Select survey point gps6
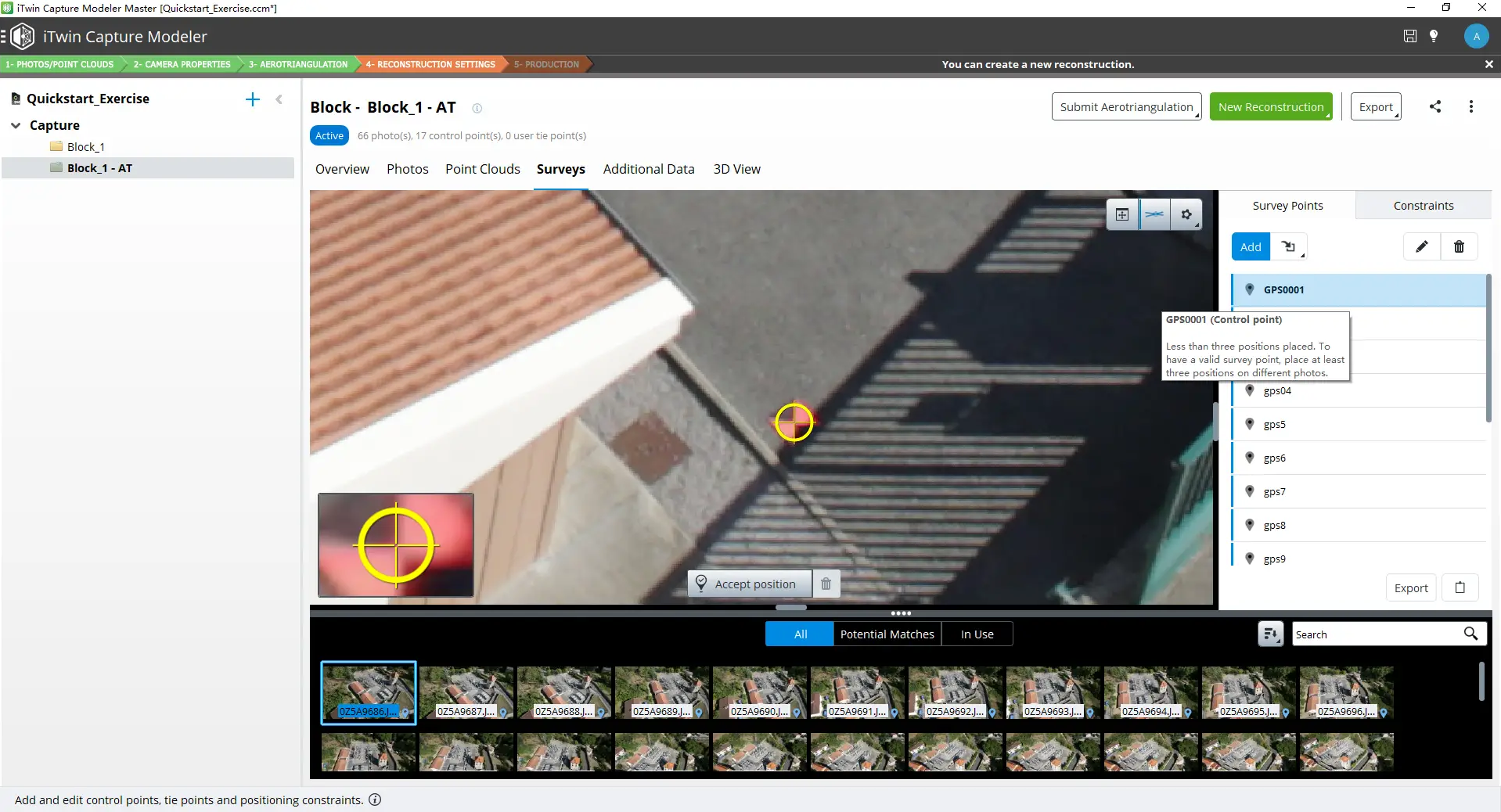The height and width of the screenshot is (812, 1501). click(x=1359, y=458)
